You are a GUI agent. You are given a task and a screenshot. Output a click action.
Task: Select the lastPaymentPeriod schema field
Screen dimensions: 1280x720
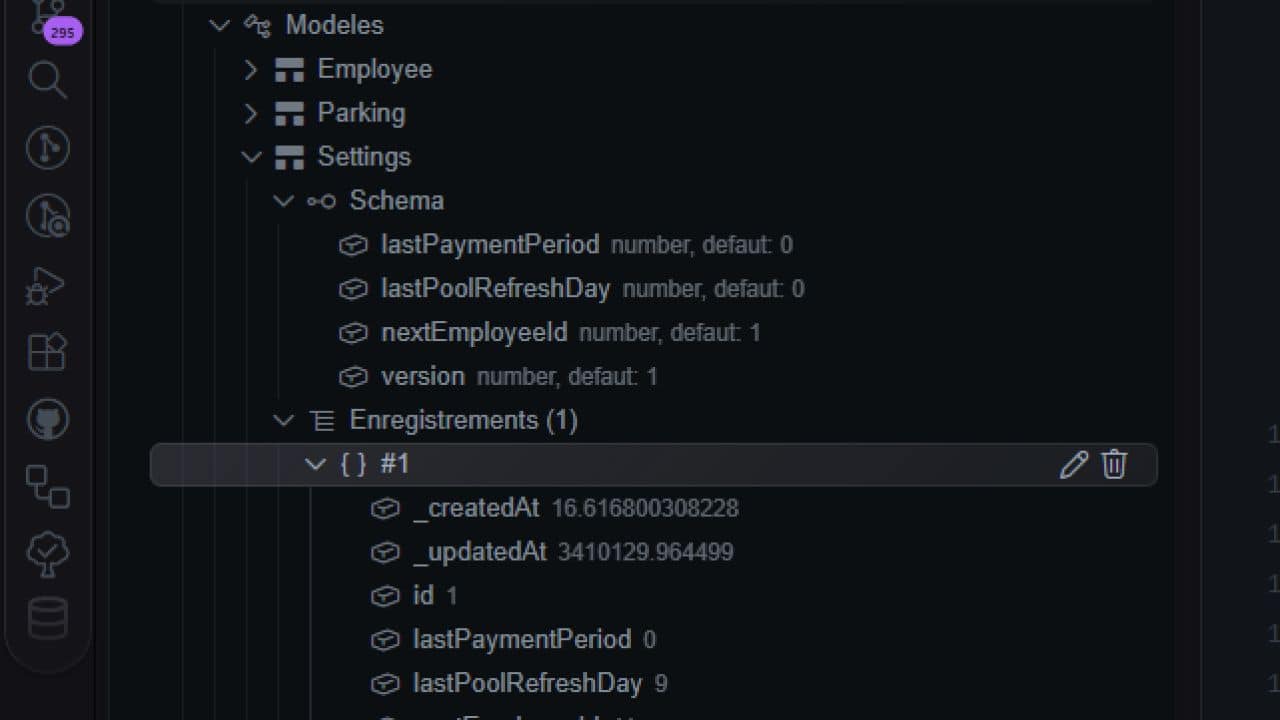(489, 245)
